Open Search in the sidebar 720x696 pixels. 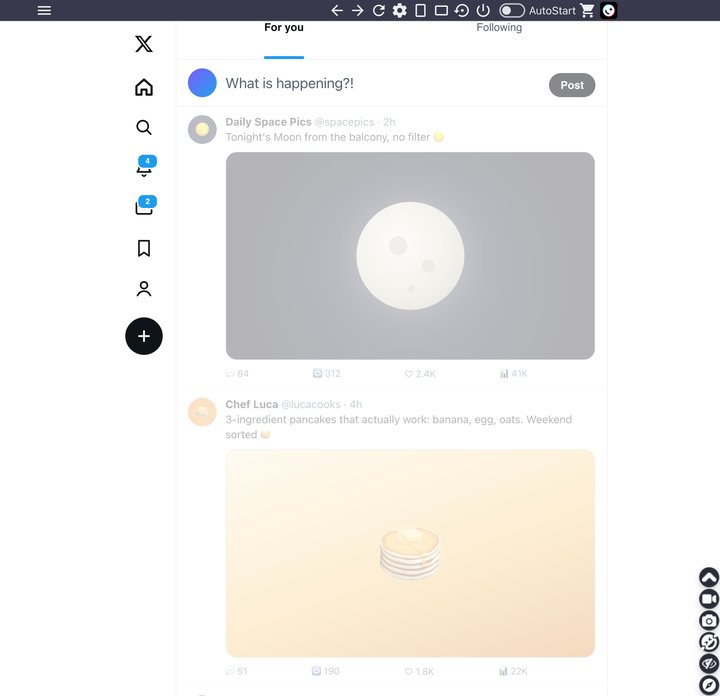click(144, 127)
